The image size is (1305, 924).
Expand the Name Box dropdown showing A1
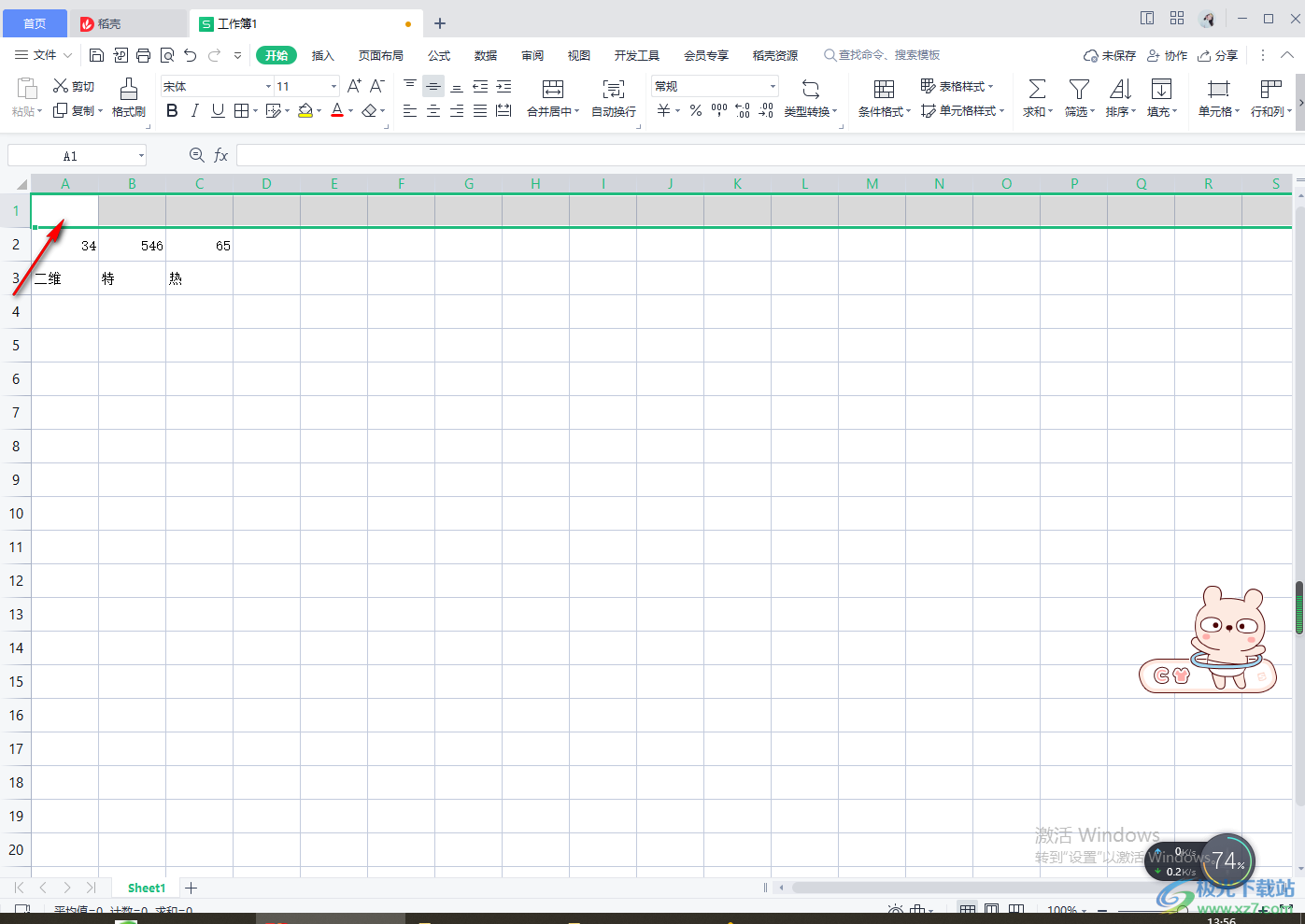pos(141,155)
